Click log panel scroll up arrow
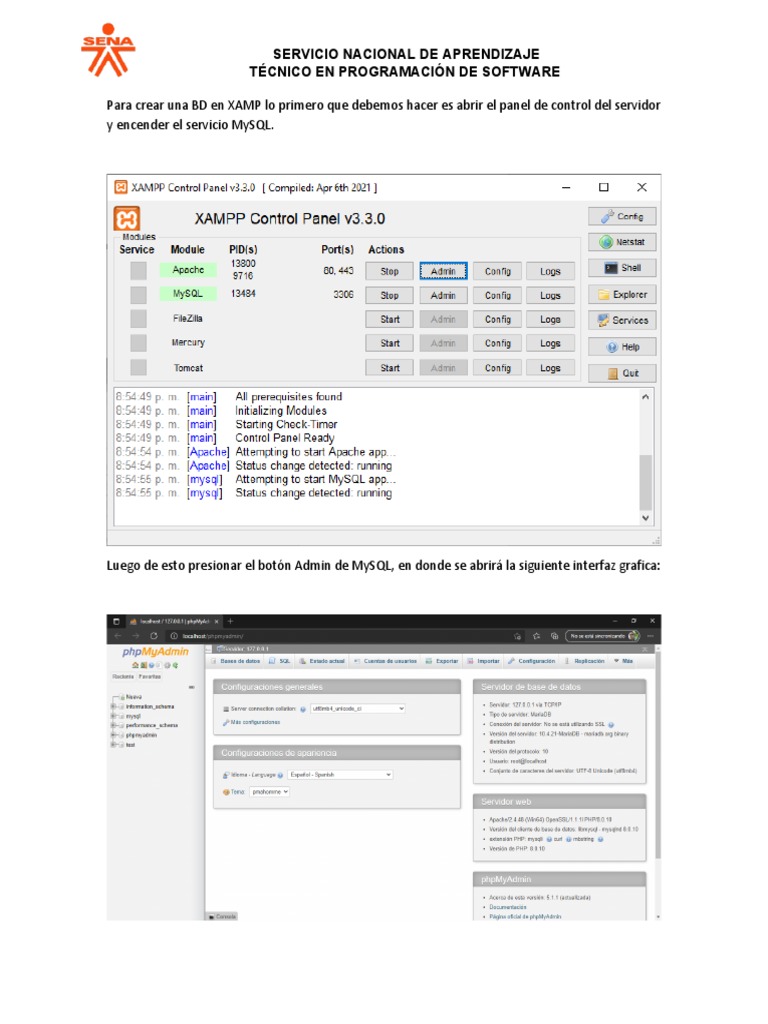The image size is (768, 1024). [x=645, y=396]
